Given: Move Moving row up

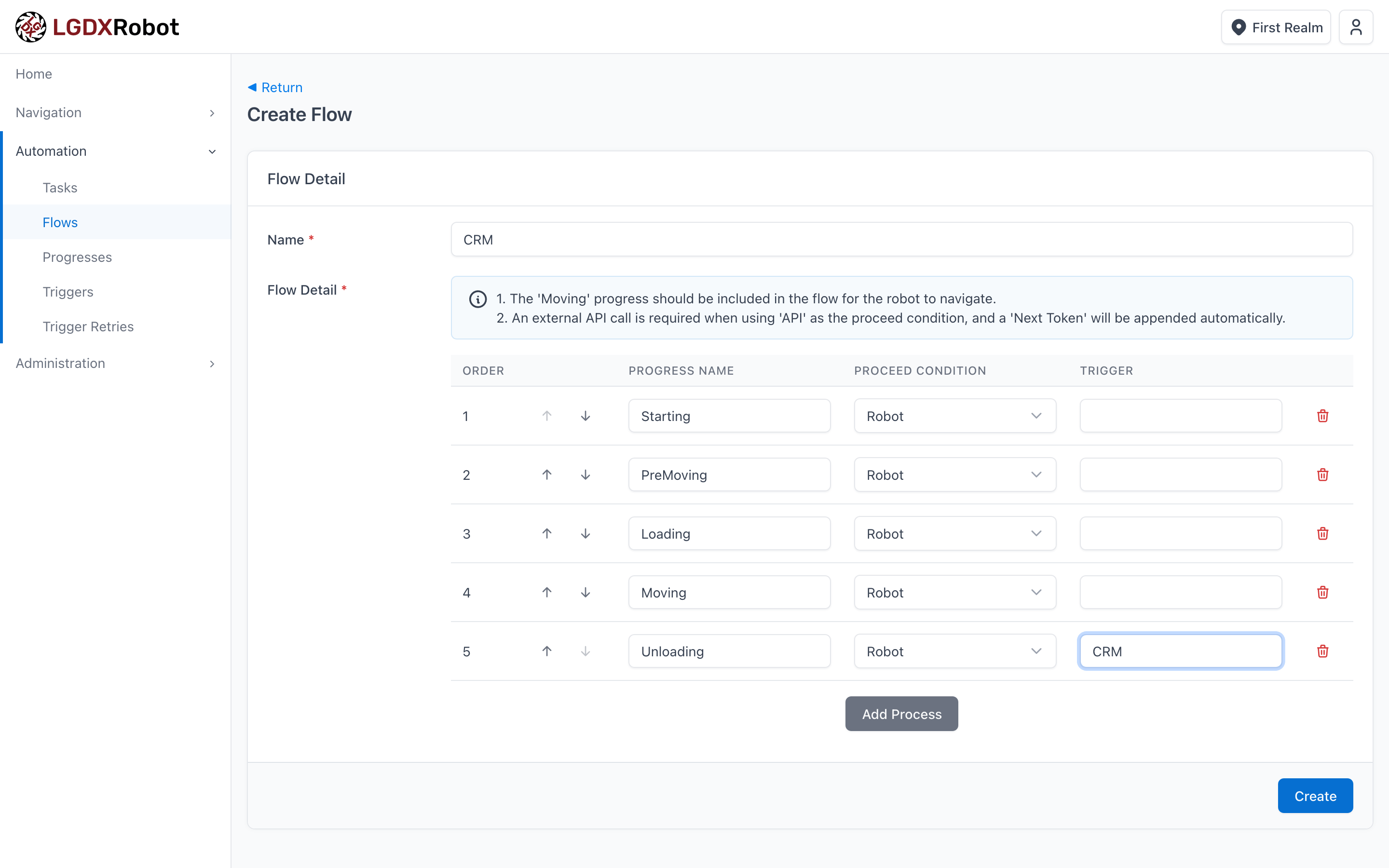Looking at the screenshot, I should click(x=546, y=593).
